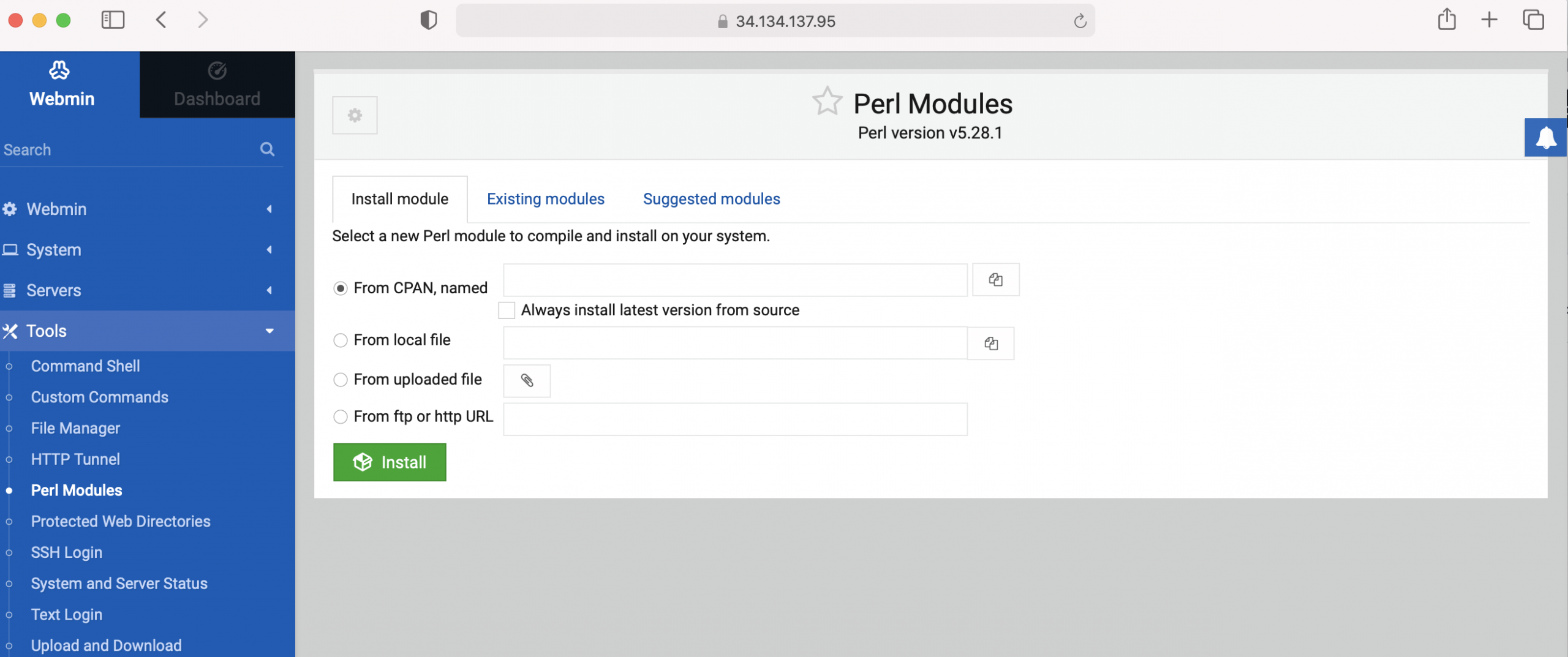Open Text Login from Tools

(x=67, y=615)
